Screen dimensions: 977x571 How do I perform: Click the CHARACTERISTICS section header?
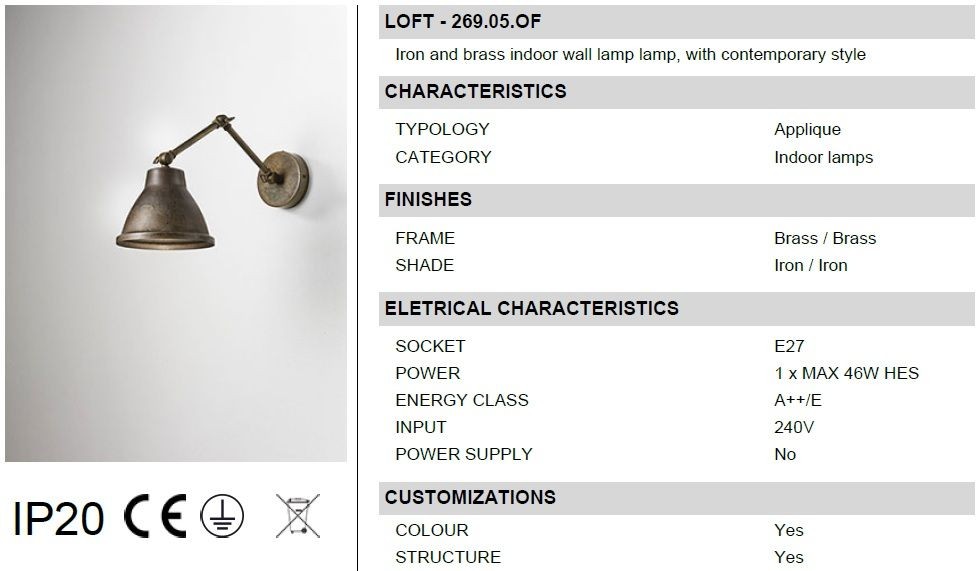point(676,92)
